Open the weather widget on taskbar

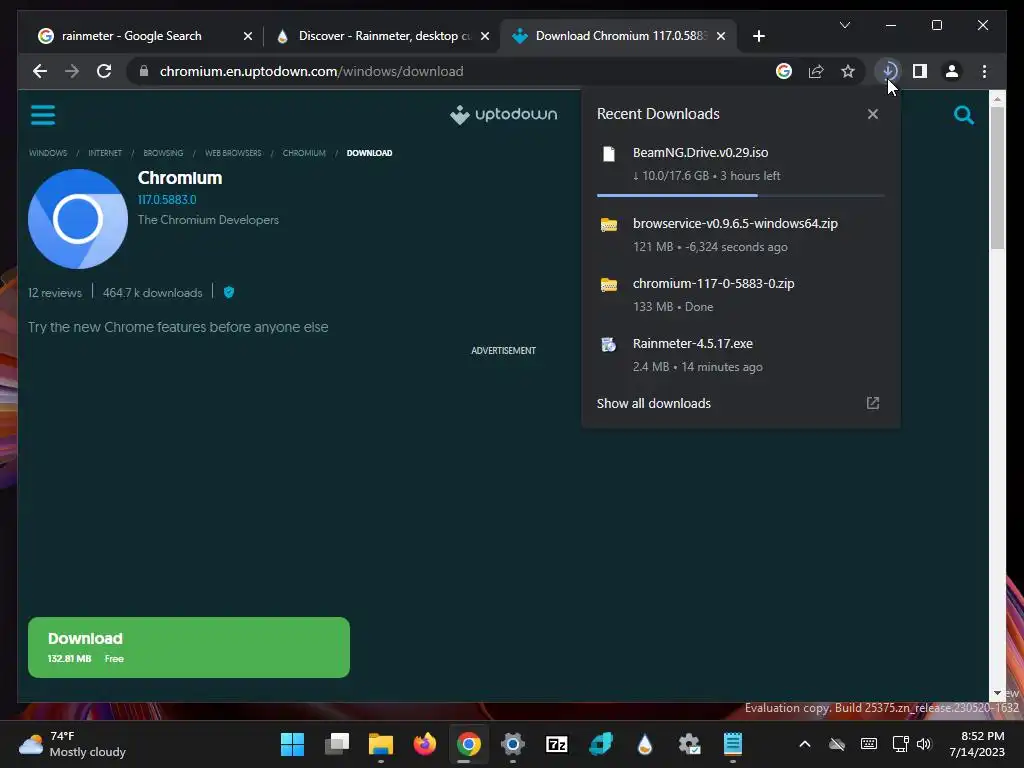coord(72,744)
